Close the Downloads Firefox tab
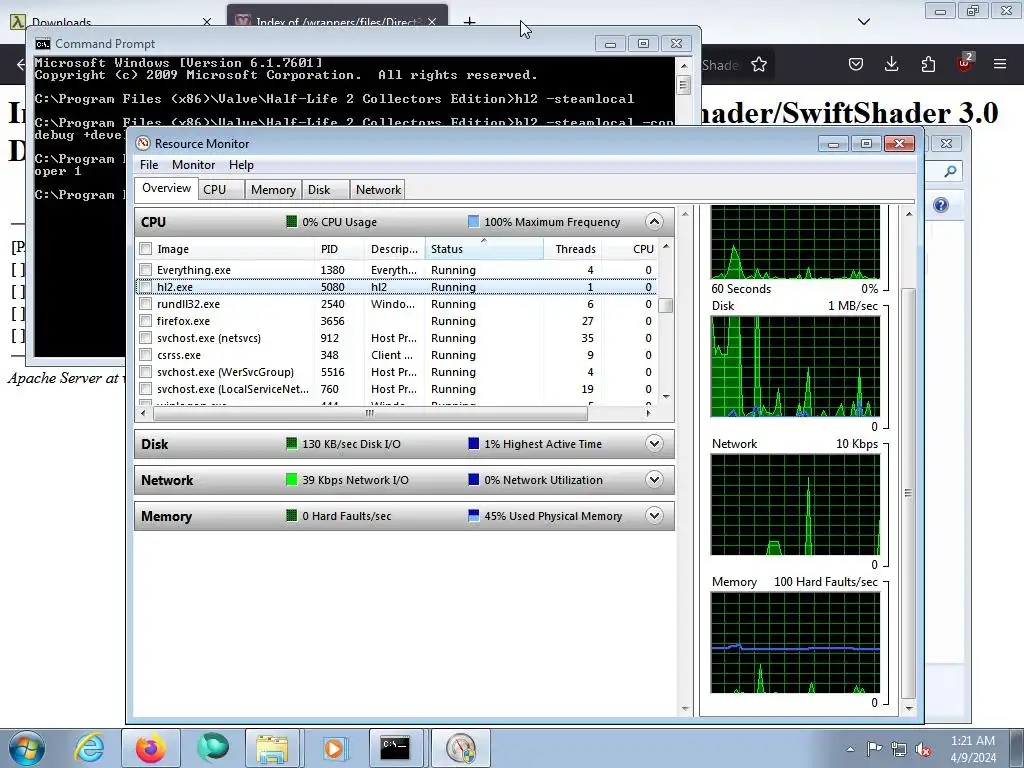This screenshot has height=768, width=1024. [206, 22]
